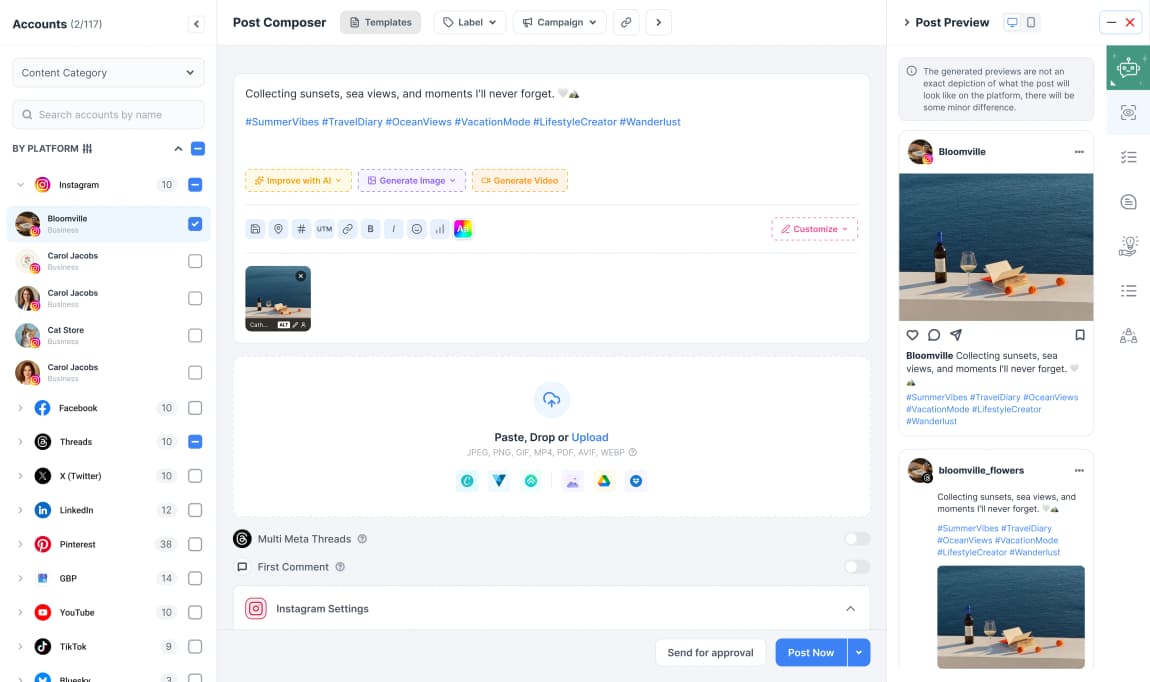This screenshot has width=1150, height=682.
Task: Open the emoji picker
Action: click(417, 229)
